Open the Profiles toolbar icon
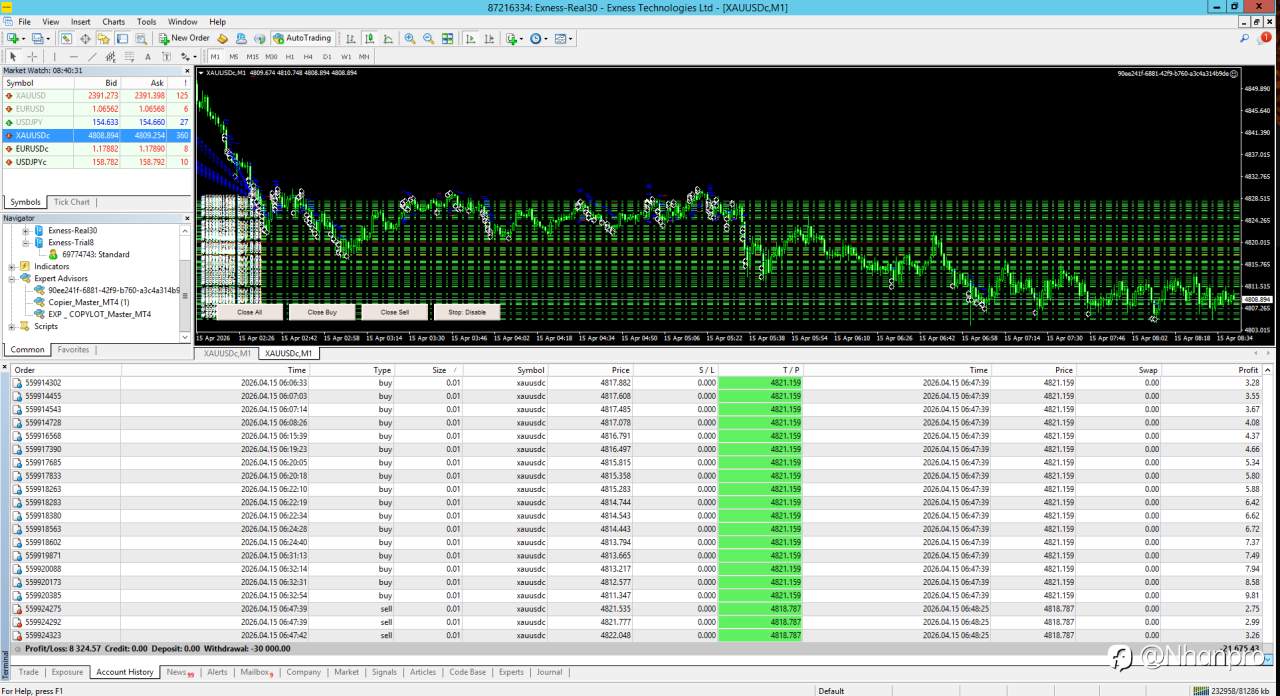Screen dimensions: 1280x696 [37, 38]
